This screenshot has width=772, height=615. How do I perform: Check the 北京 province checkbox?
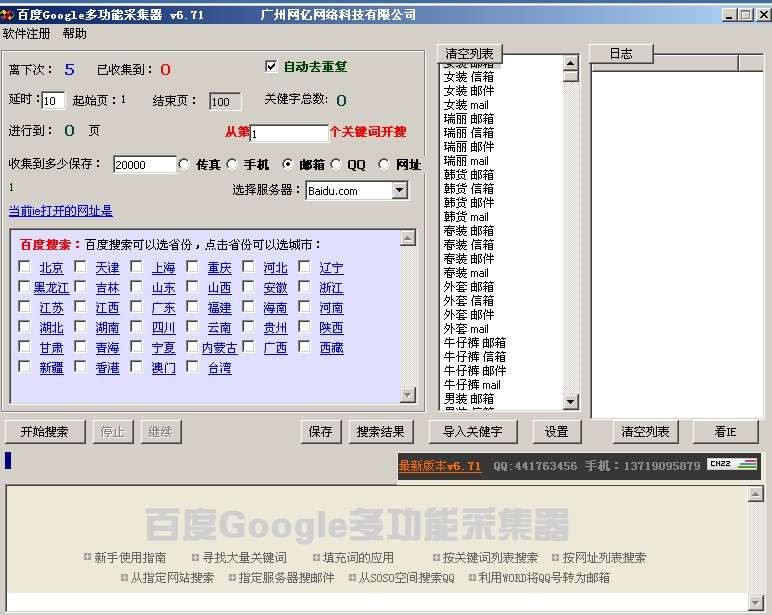click(24, 266)
